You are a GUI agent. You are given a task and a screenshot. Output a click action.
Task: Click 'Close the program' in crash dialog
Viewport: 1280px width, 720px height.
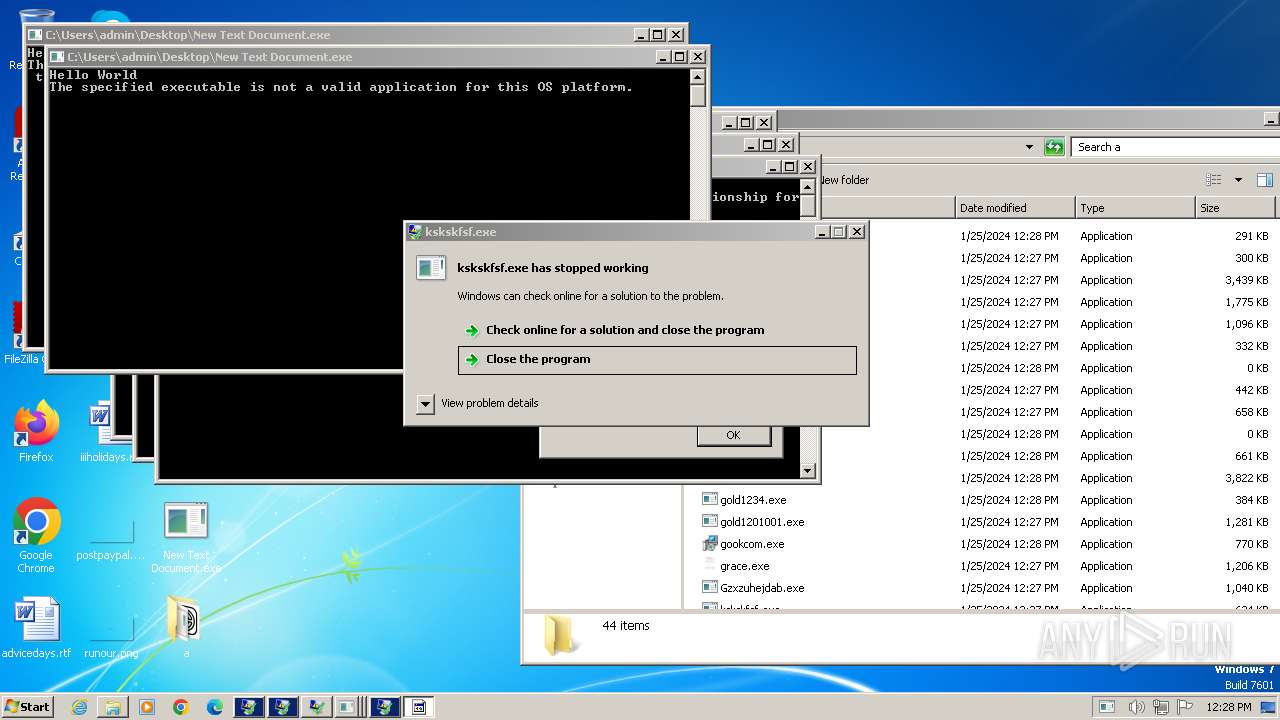(657, 360)
